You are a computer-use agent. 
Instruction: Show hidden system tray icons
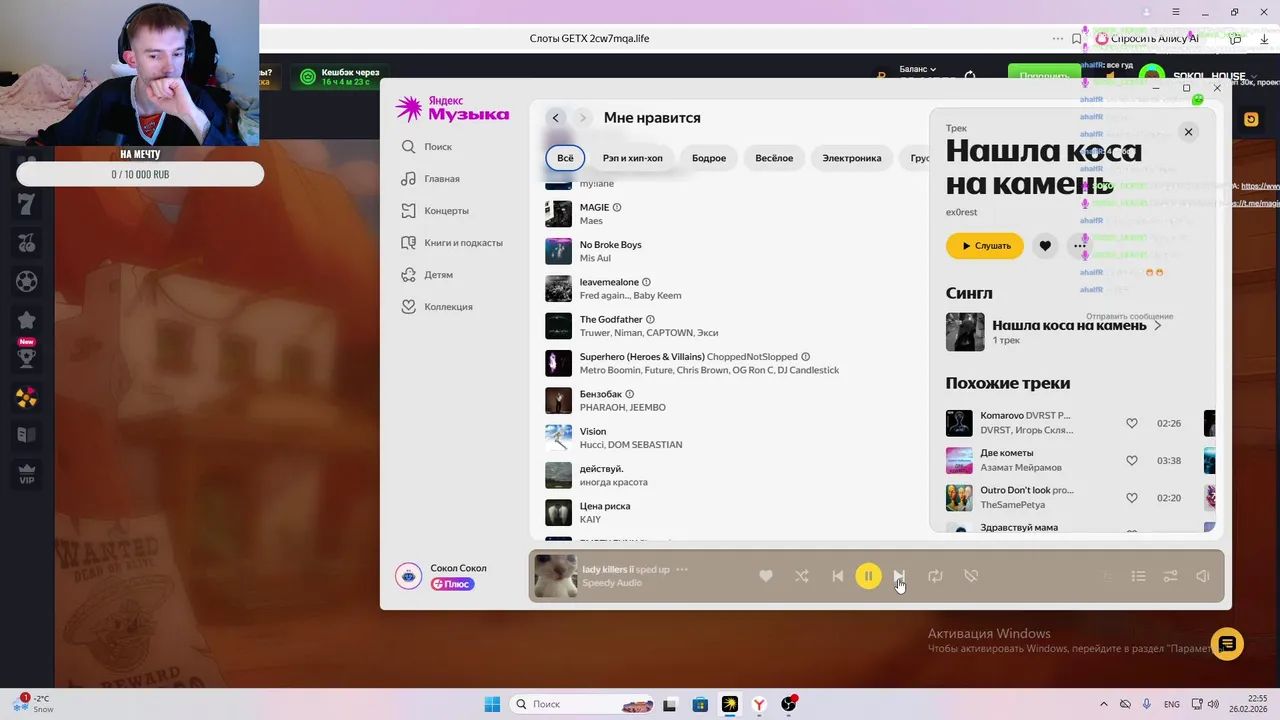click(x=1104, y=704)
